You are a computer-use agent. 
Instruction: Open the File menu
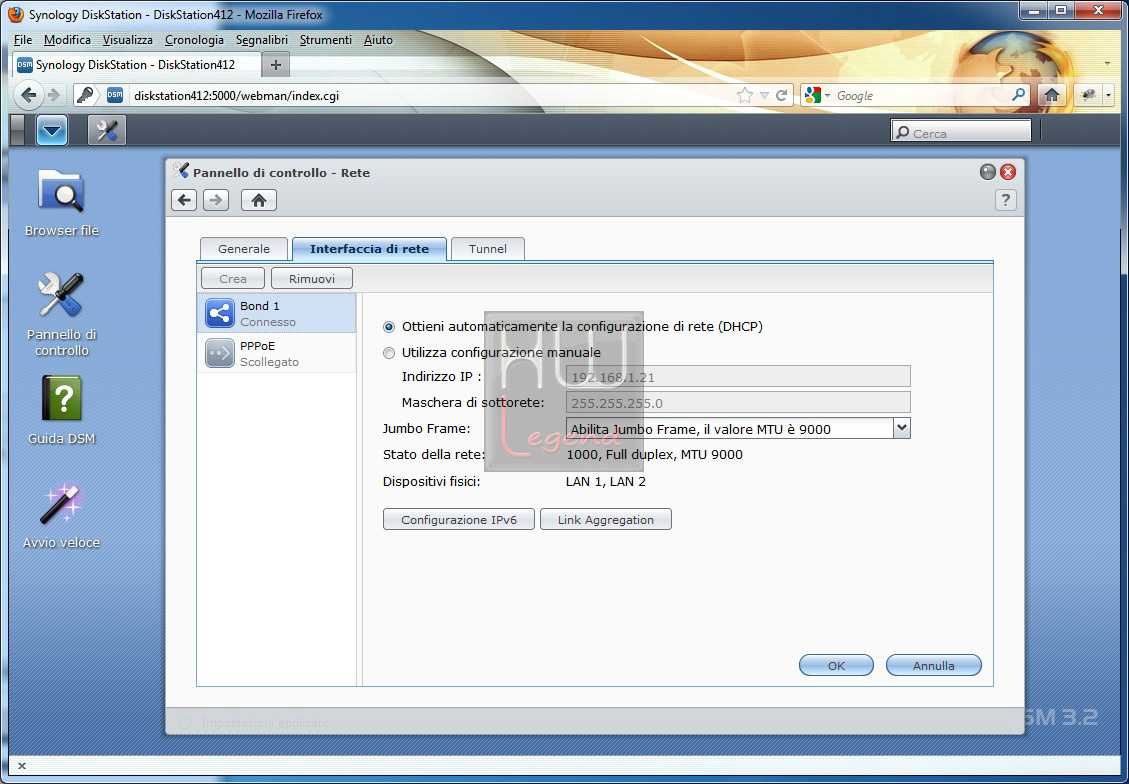coord(23,40)
